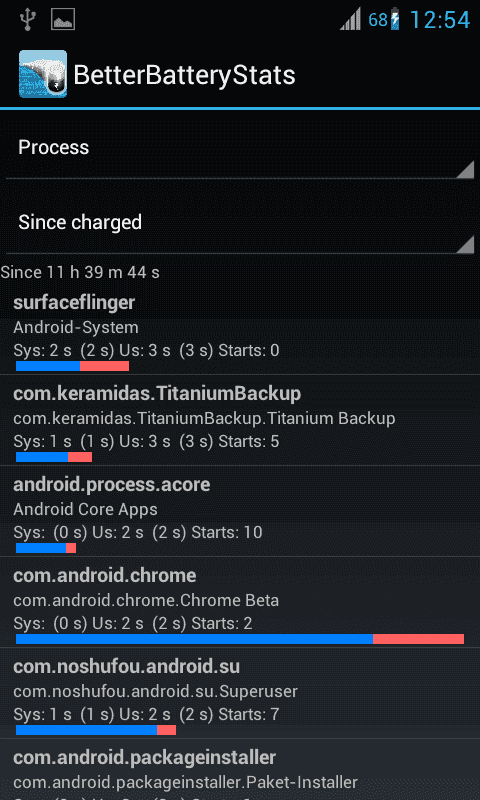Tap the Chrome Beta usage bar
This screenshot has width=480, height=800.
[240, 639]
